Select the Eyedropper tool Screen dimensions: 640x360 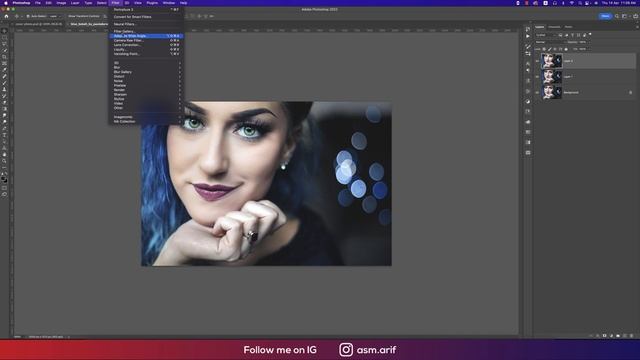[x=4, y=70]
